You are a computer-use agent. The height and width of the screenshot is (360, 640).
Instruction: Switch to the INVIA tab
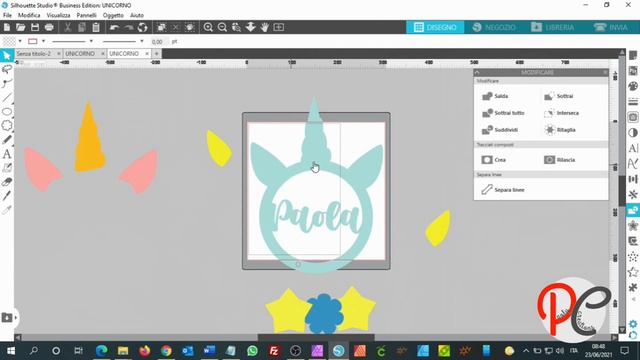(611, 27)
